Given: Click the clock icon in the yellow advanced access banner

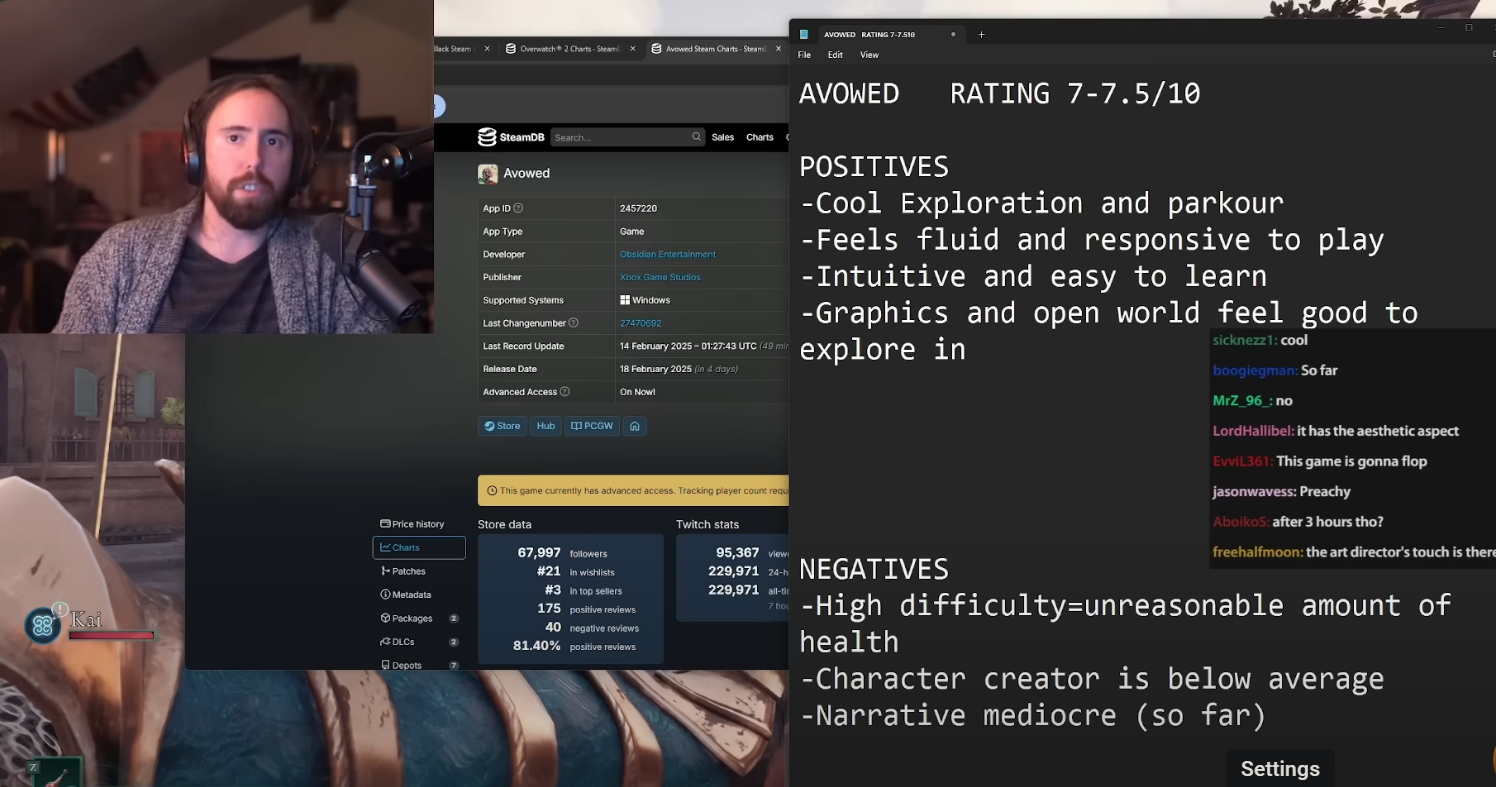Looking at the screenshot, I should click(492, 491).
